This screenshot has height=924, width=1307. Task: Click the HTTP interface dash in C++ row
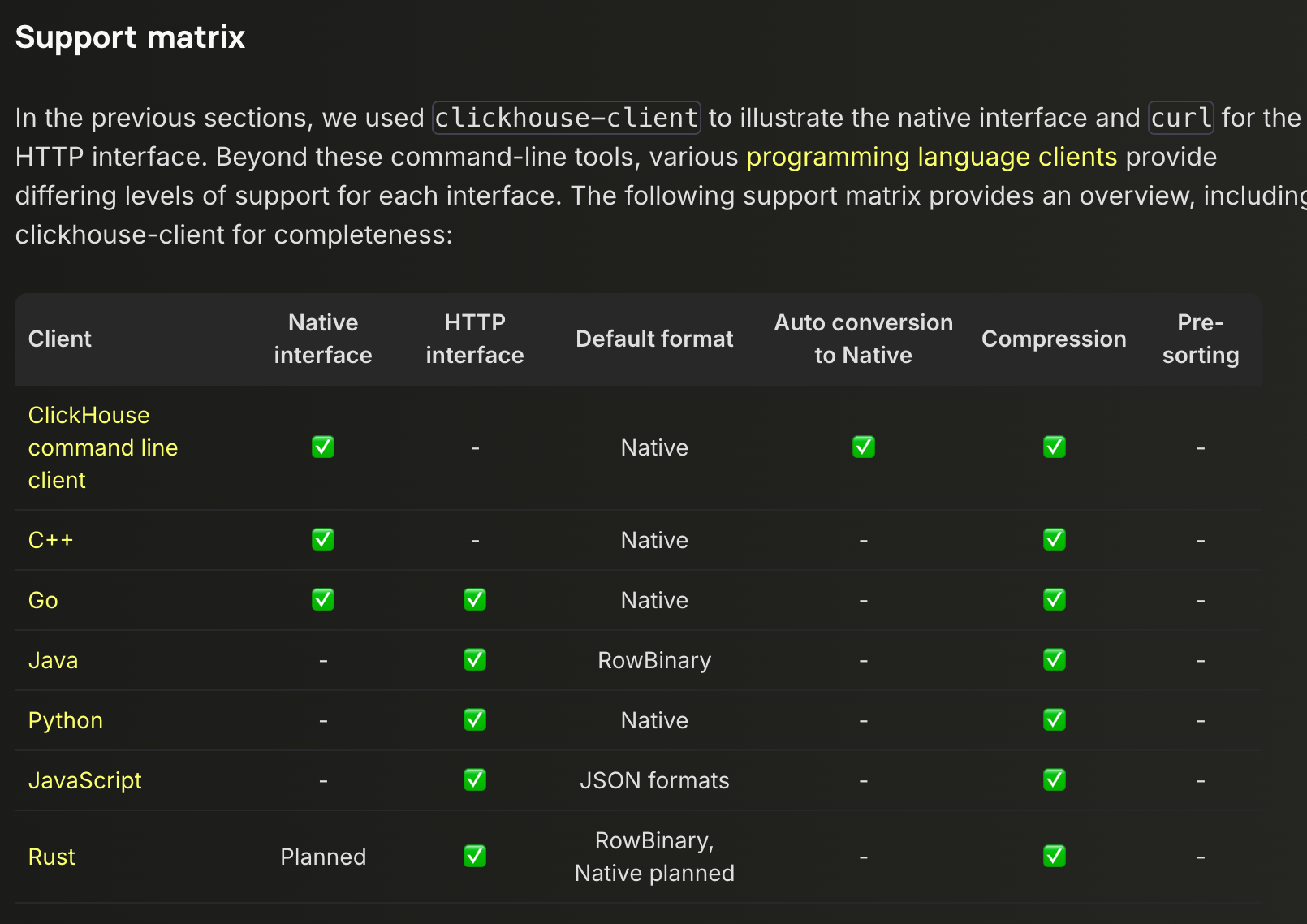475,540
